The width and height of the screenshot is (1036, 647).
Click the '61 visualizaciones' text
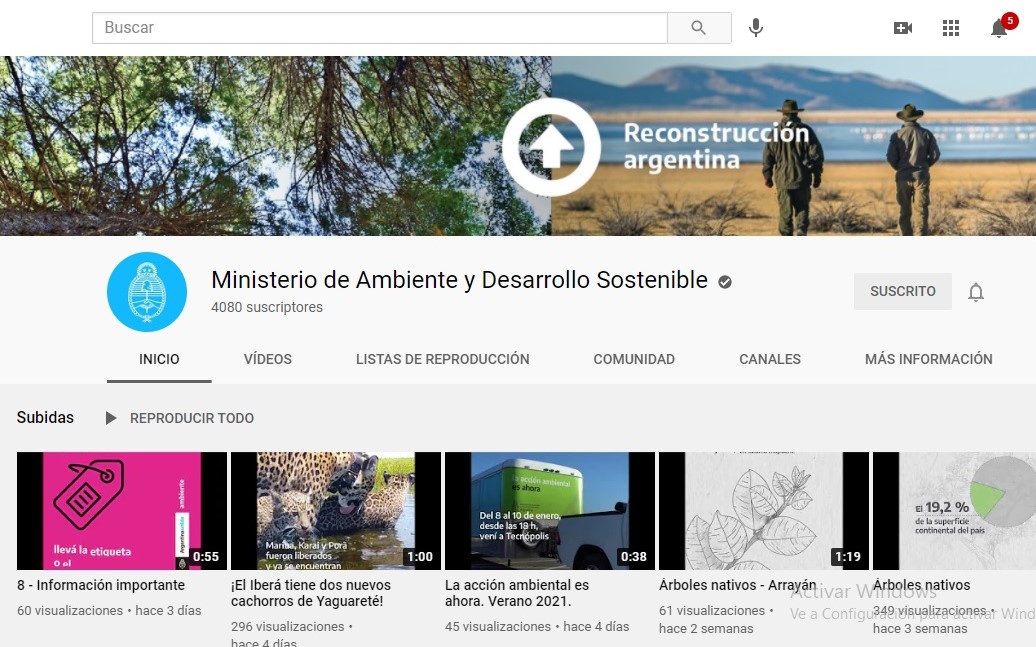pyautogui.click(x=712, y=611)
